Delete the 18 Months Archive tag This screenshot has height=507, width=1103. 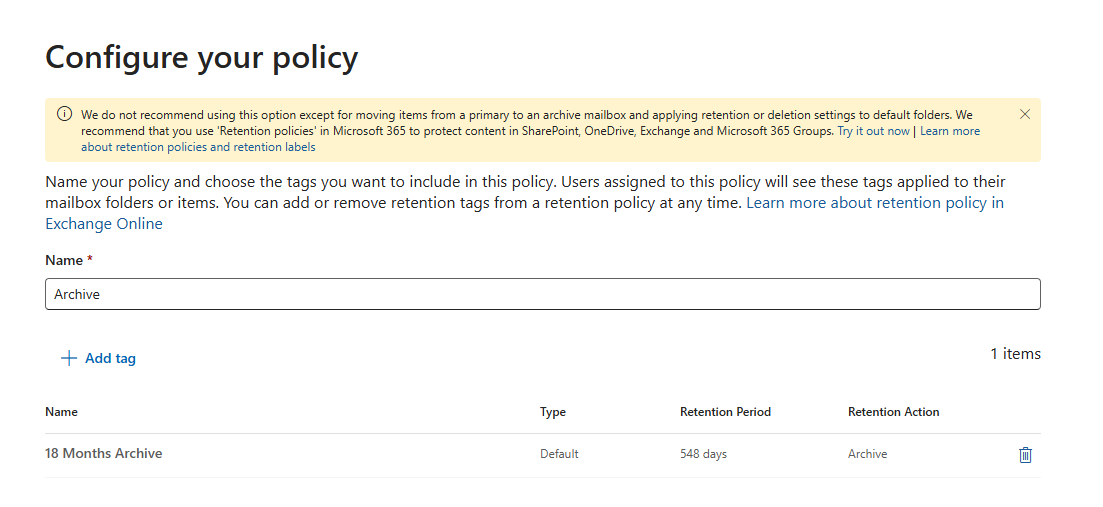pos(1025,455)
